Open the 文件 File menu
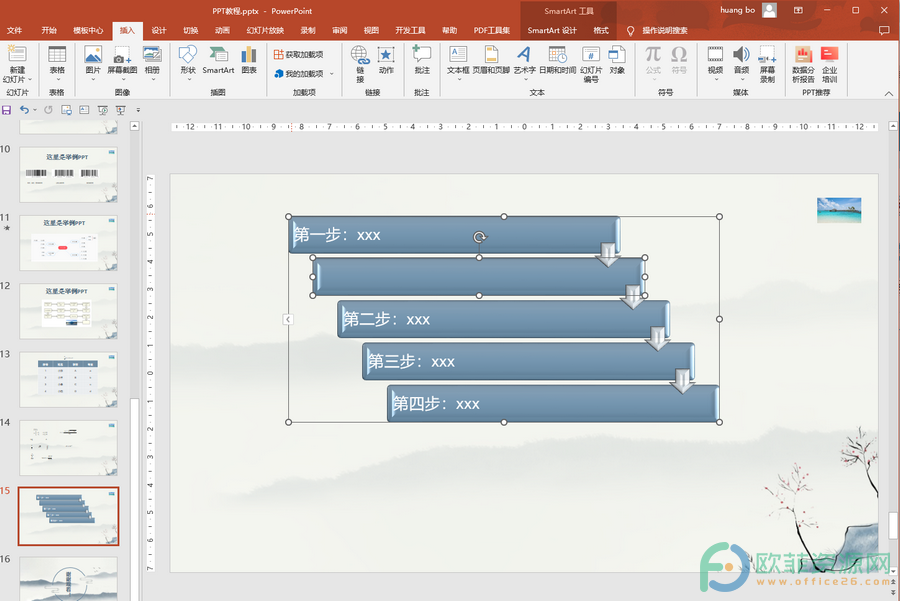This screenshot has height=601, width=900. [14, 30]
